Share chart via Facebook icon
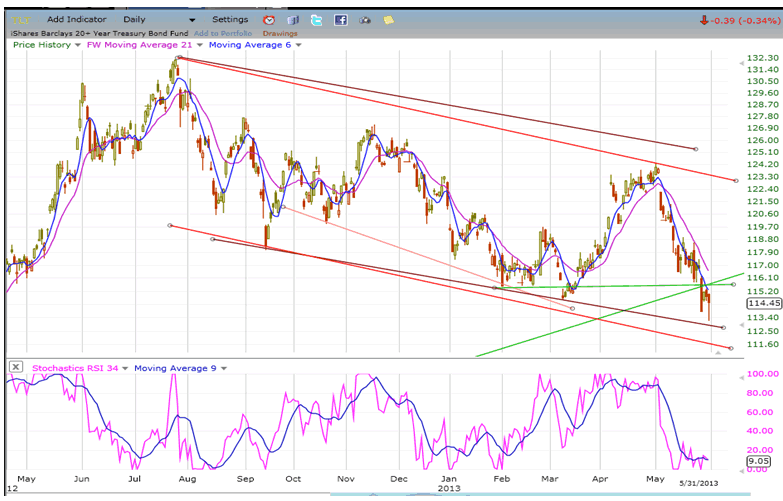 341,20
